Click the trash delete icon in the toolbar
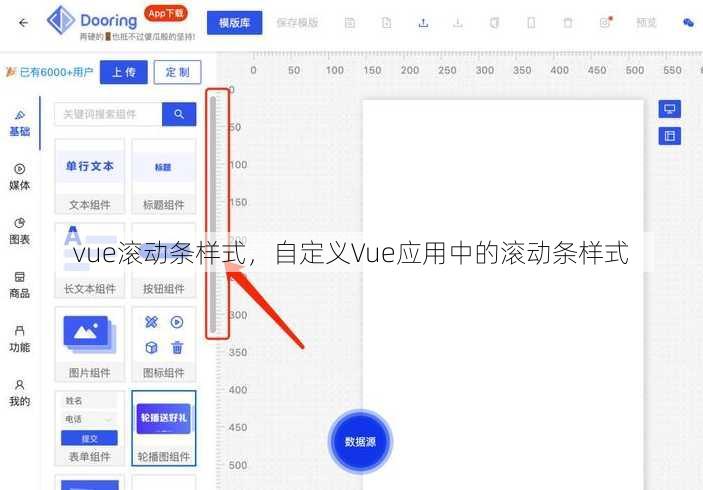The width and height of the screenshot is (703, 490). pos(568,23)
